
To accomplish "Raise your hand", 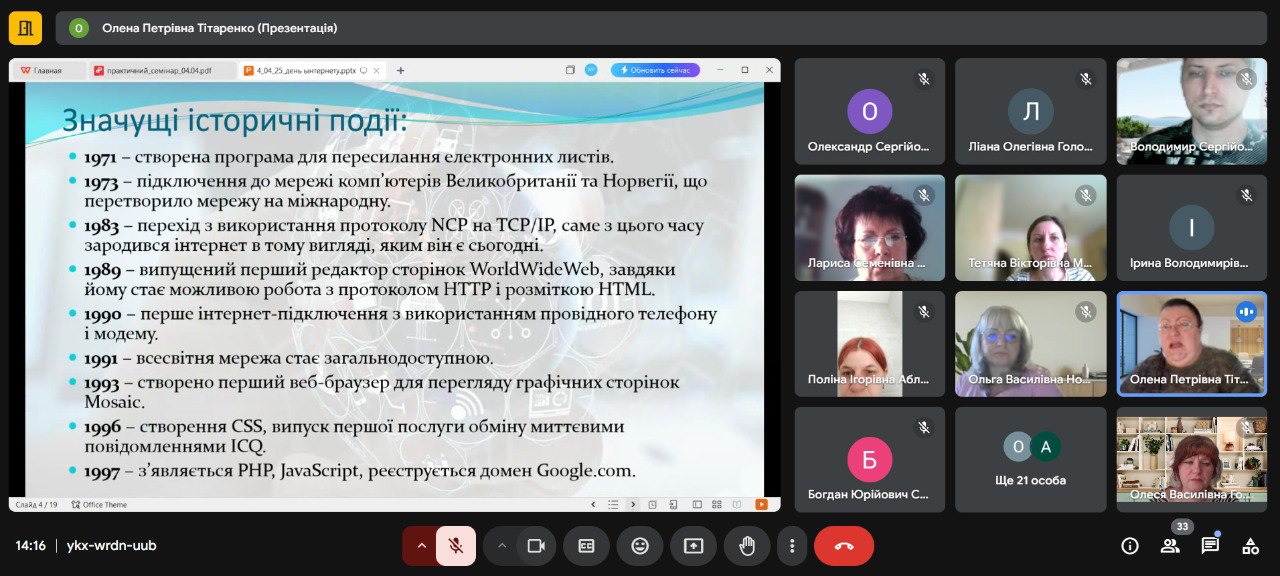I will tap(747, 546).
